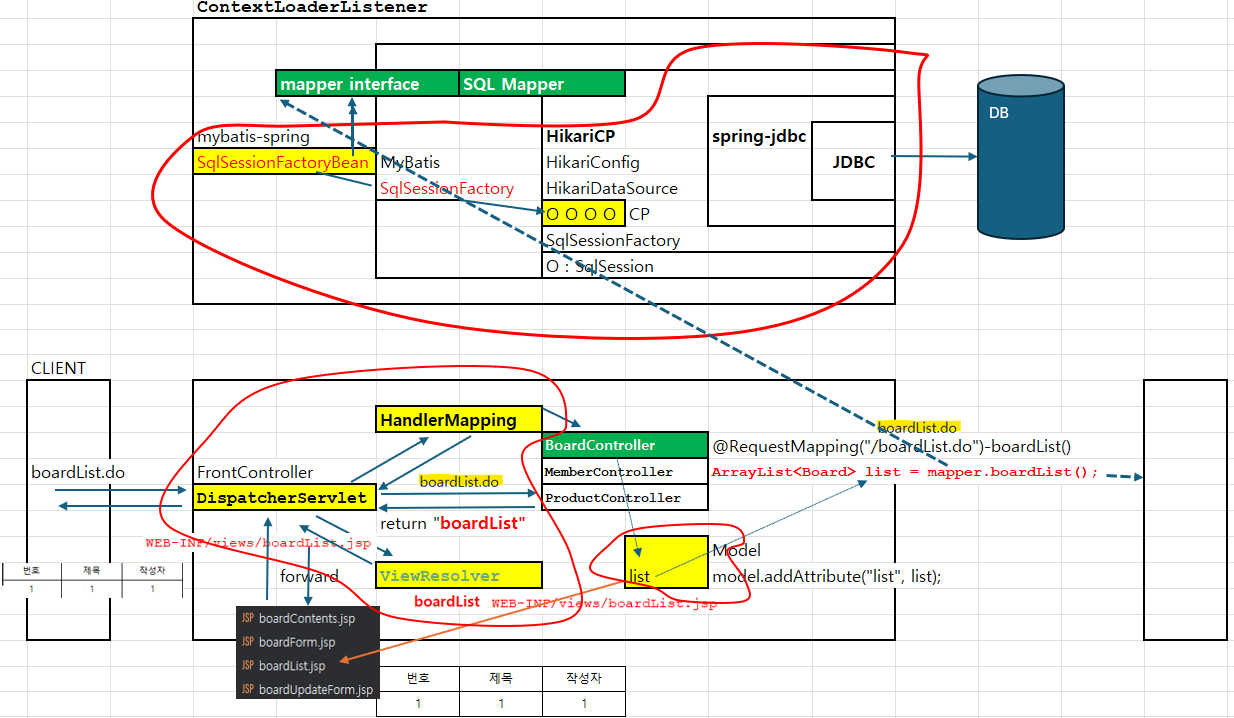Select the yellow ViewResolver box
Screen dimensions: 1234x718
point(458,575)
